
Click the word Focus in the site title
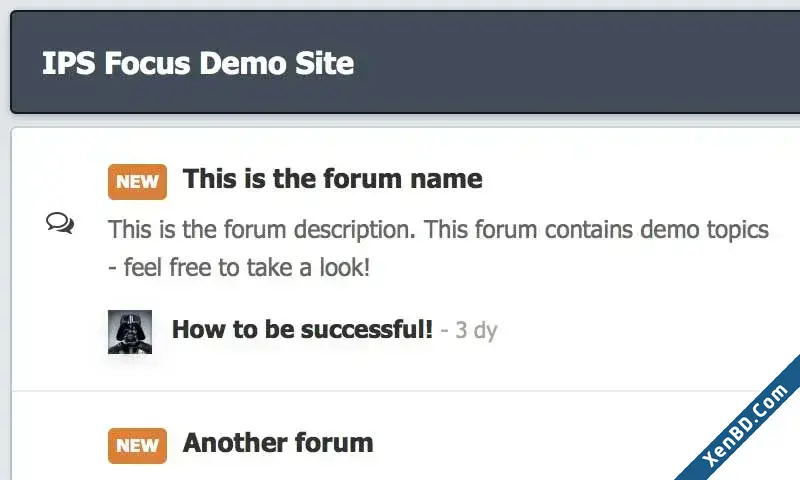[x=147, y=63]
